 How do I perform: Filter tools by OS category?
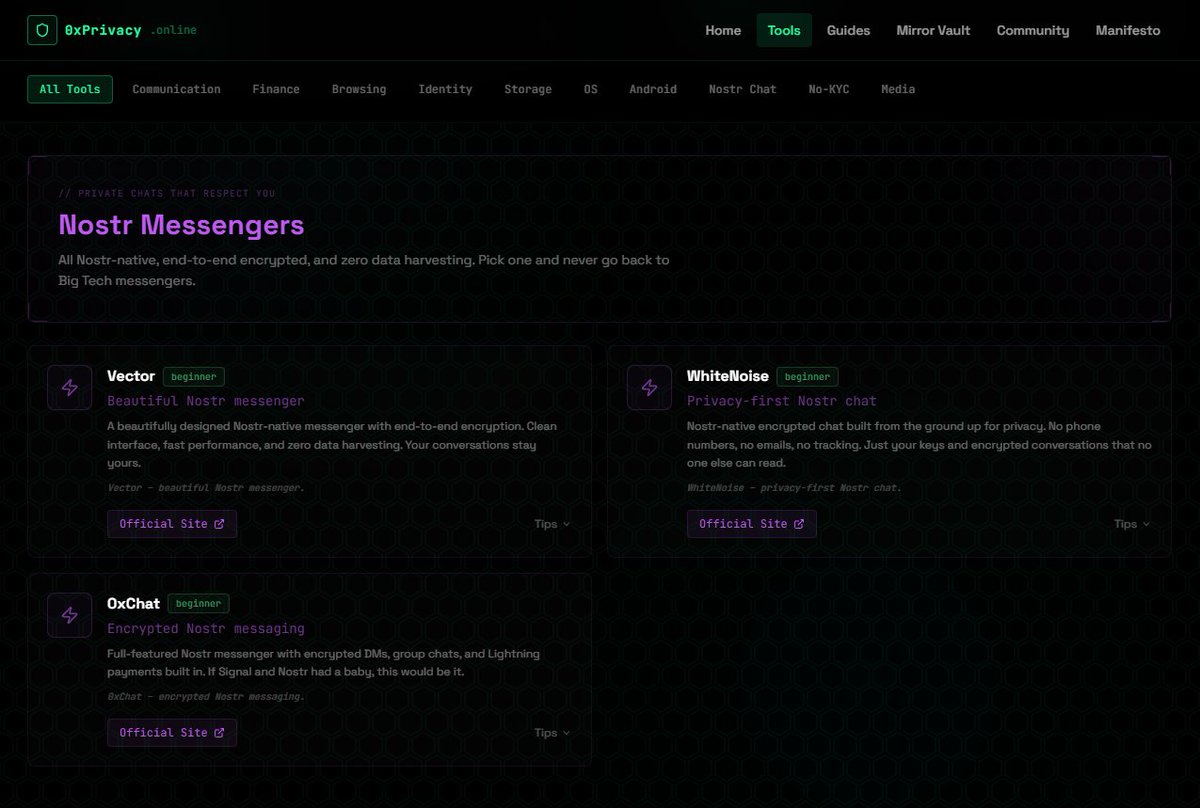[591, 89]
